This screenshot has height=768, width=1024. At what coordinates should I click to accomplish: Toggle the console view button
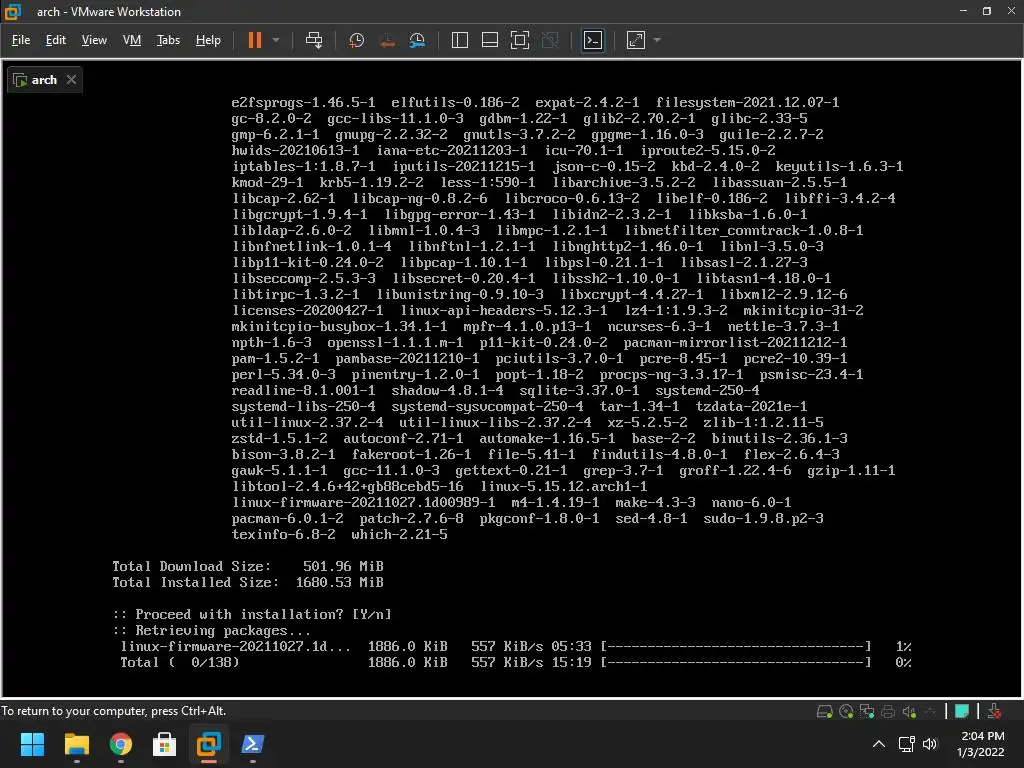coord(592,40)
